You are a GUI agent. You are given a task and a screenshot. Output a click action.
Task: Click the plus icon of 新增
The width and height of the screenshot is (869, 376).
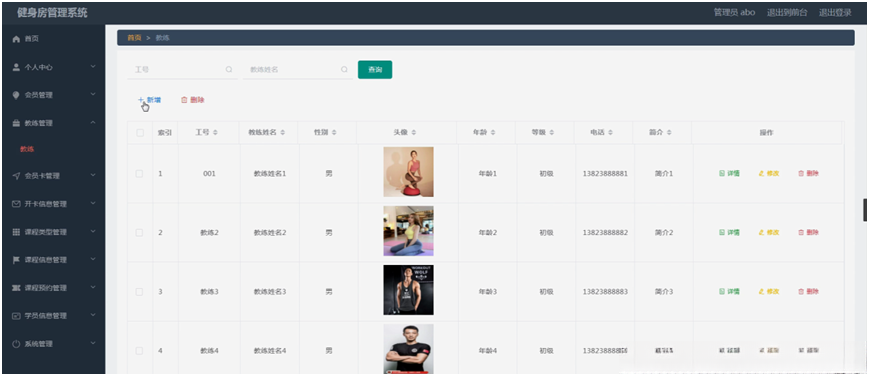pyautogui.click(x=141, y=100)
